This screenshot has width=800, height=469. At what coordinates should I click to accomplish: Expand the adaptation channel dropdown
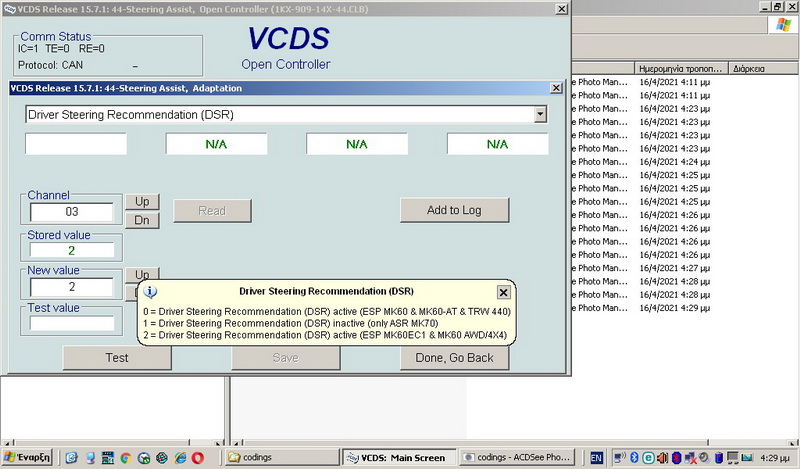[x=540, y=114]
